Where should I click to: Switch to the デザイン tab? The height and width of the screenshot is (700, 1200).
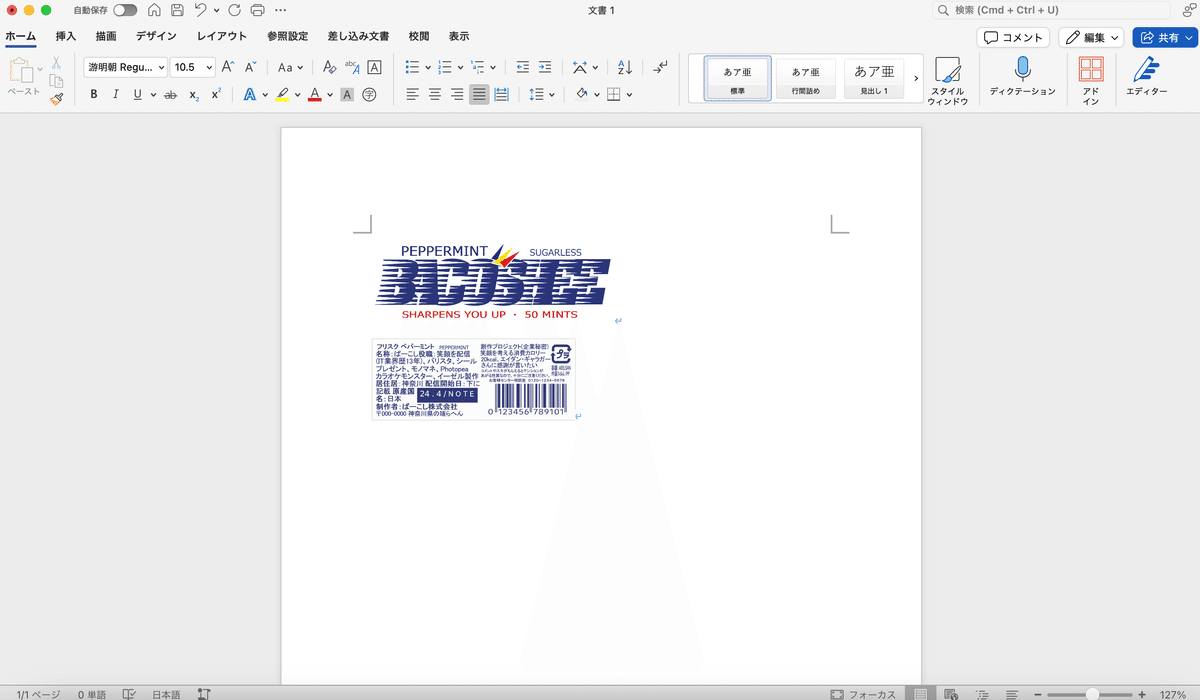[156, 36]
